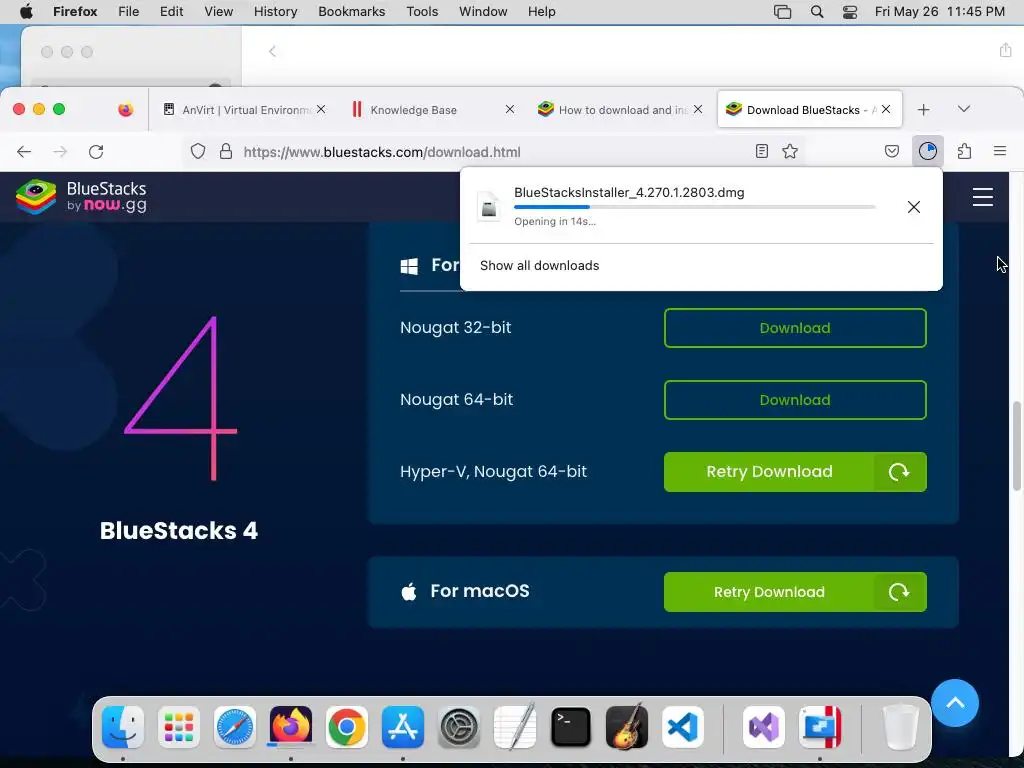The image size is (1024, 768).
Task: Open the Help menu
Action: coord(541,12)
